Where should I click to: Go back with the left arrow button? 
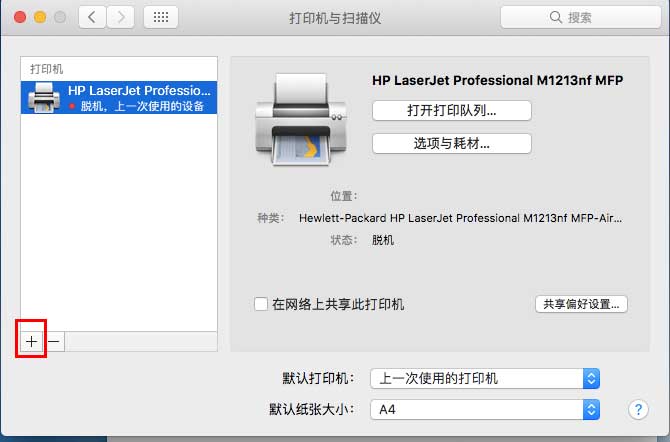(x=92, y=17)
